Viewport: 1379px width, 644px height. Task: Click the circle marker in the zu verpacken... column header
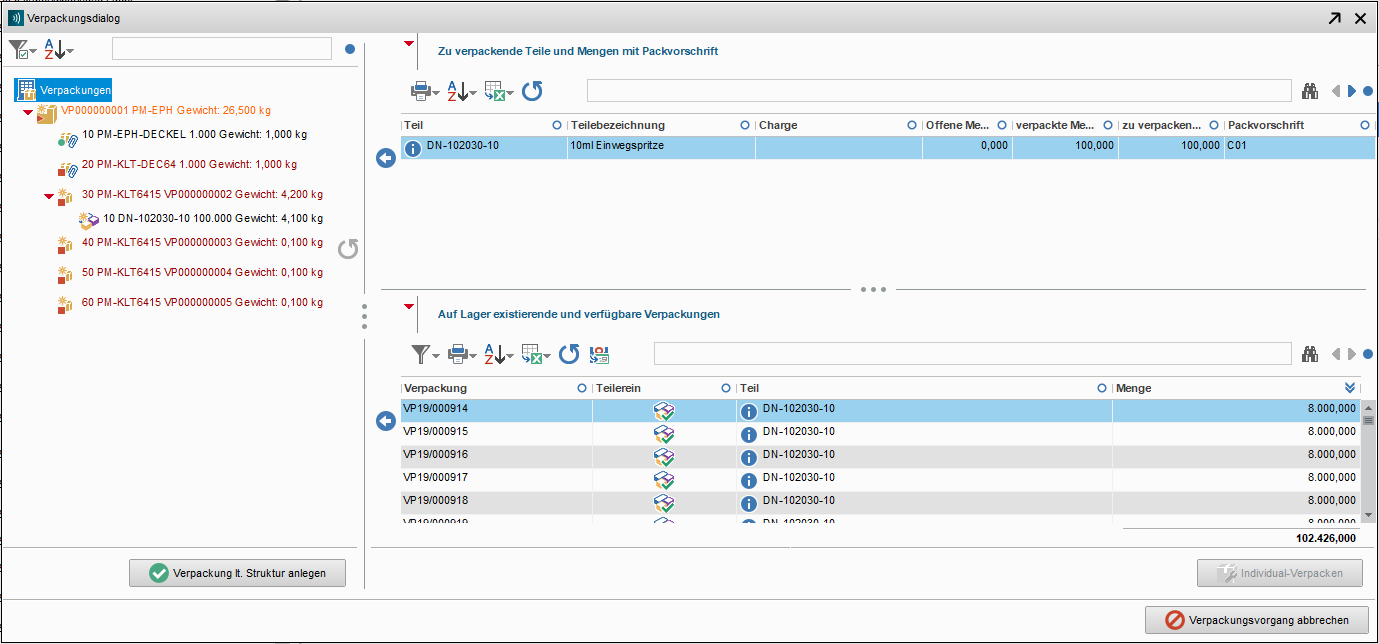[1214, 125]
